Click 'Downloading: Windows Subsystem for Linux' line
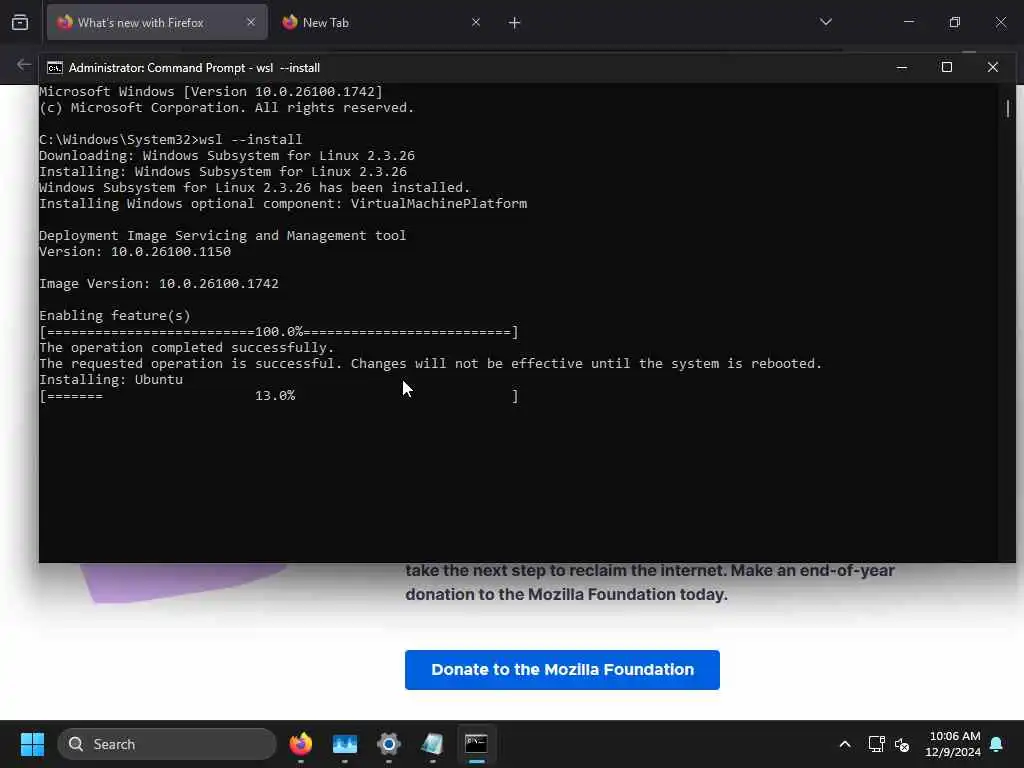The width and height of the screenshot is (1024, 768). 227,155
